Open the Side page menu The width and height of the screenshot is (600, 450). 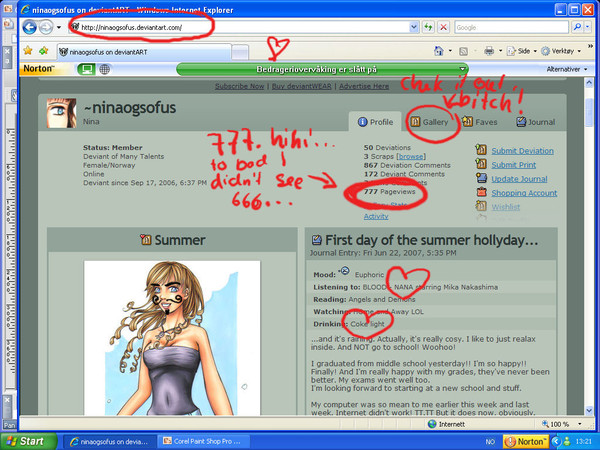pos(522,51)
